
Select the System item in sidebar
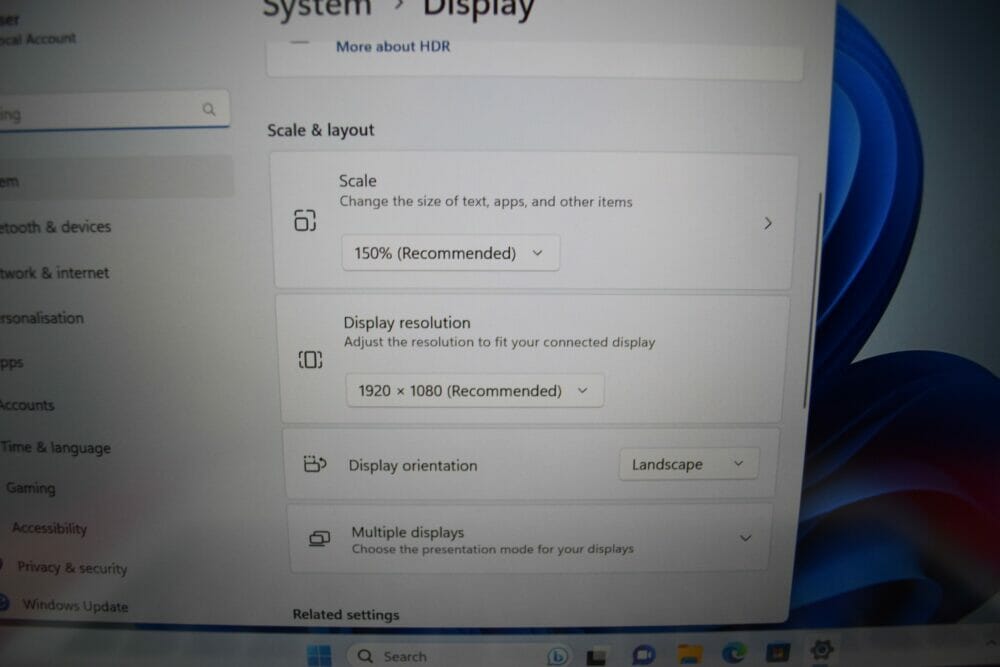(x=116, y=179)
